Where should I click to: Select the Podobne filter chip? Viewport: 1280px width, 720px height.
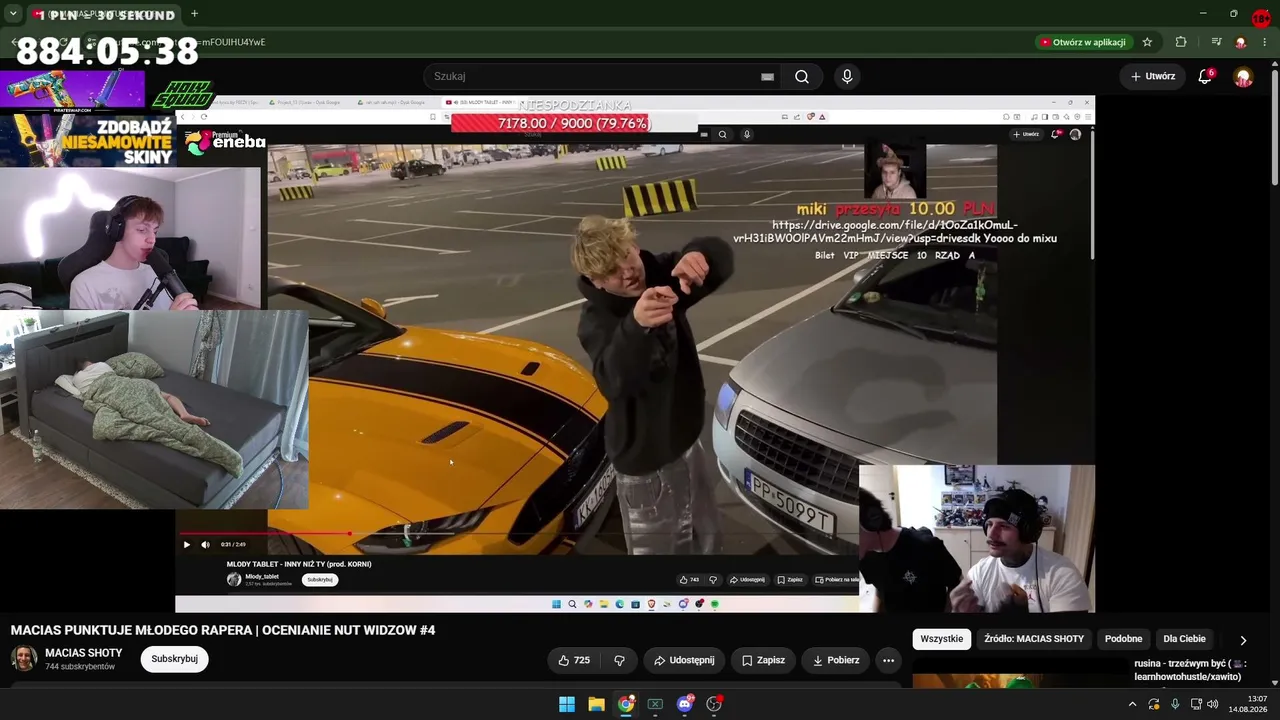[x=1123, y=639]
